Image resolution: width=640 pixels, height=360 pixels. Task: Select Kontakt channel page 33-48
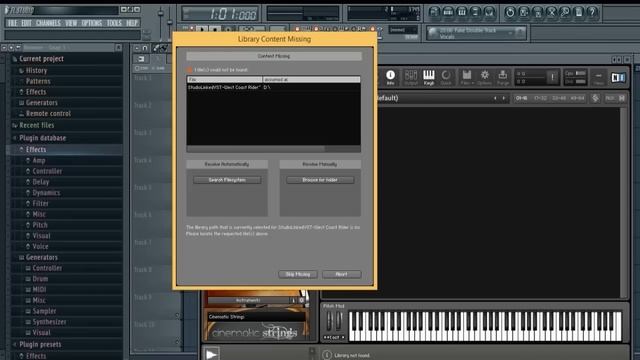point(559,98)
